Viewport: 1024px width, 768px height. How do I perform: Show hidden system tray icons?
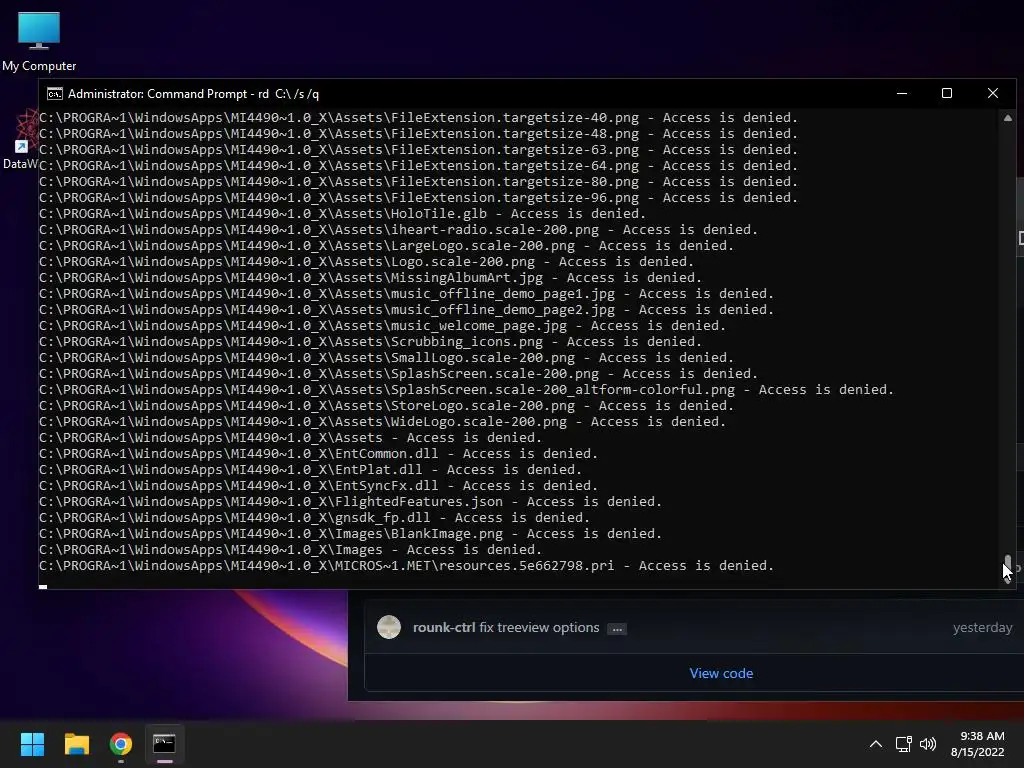[x=876, y=744]
